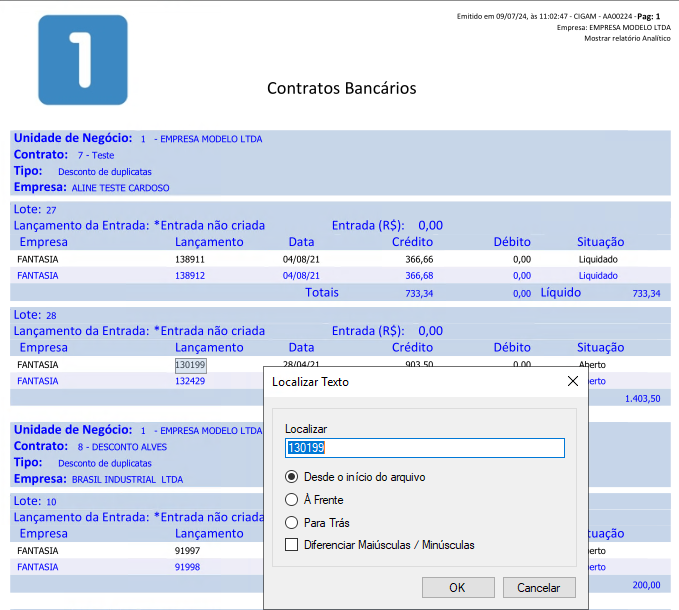
Task: Click 'Liquidado' on lançamento 138912 row
Action: pos(598,276)
